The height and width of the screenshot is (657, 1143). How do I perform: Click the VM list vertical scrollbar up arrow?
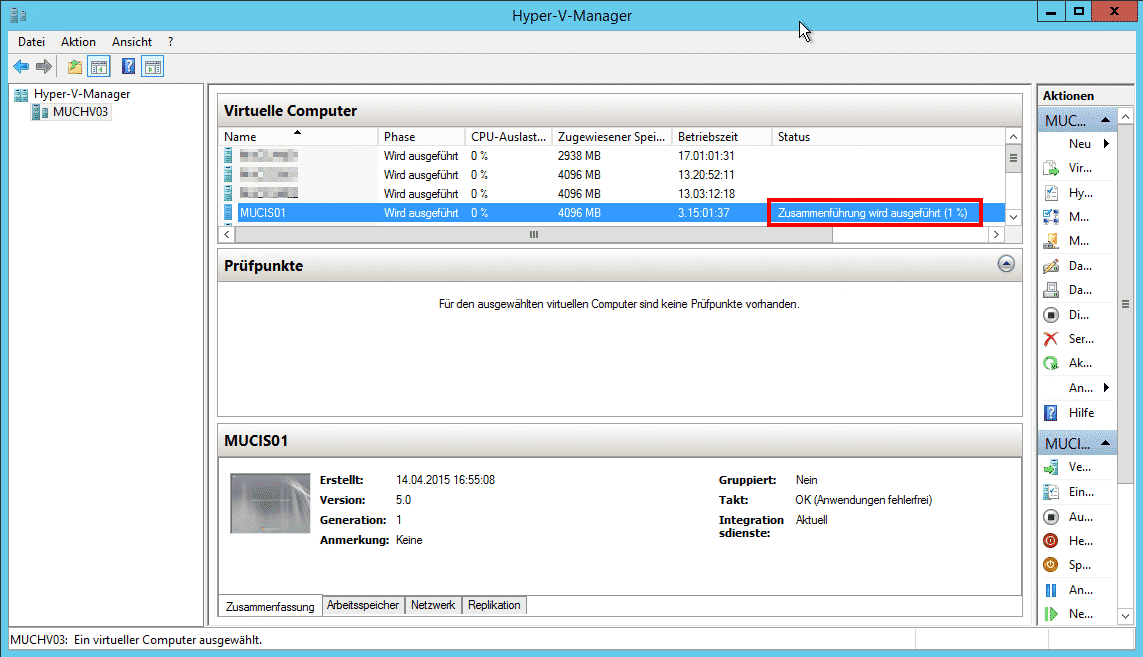(x=1013, y=137)
